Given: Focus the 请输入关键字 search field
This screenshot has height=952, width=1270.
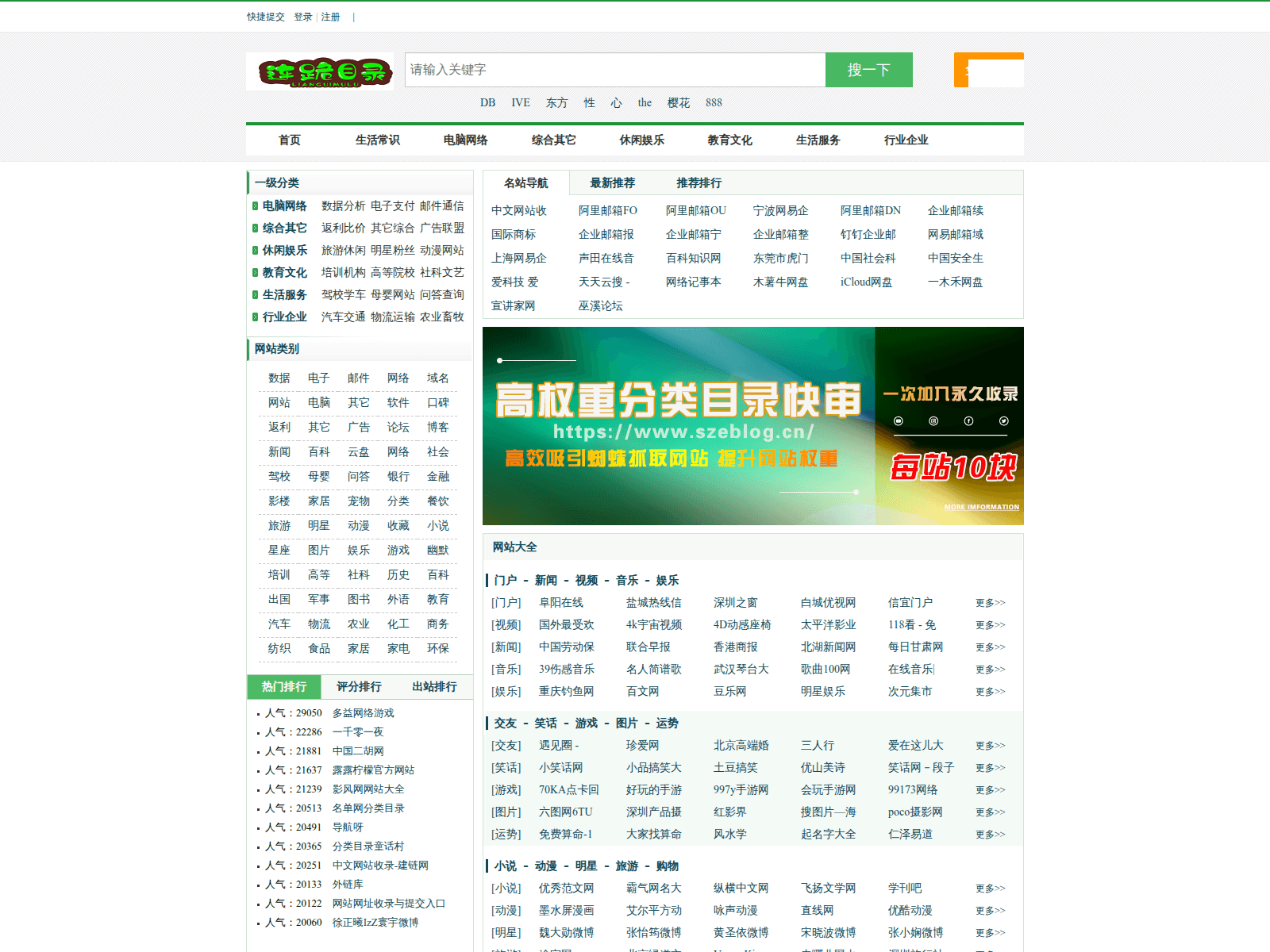Looking at the screenshot, I should (615, 70).
